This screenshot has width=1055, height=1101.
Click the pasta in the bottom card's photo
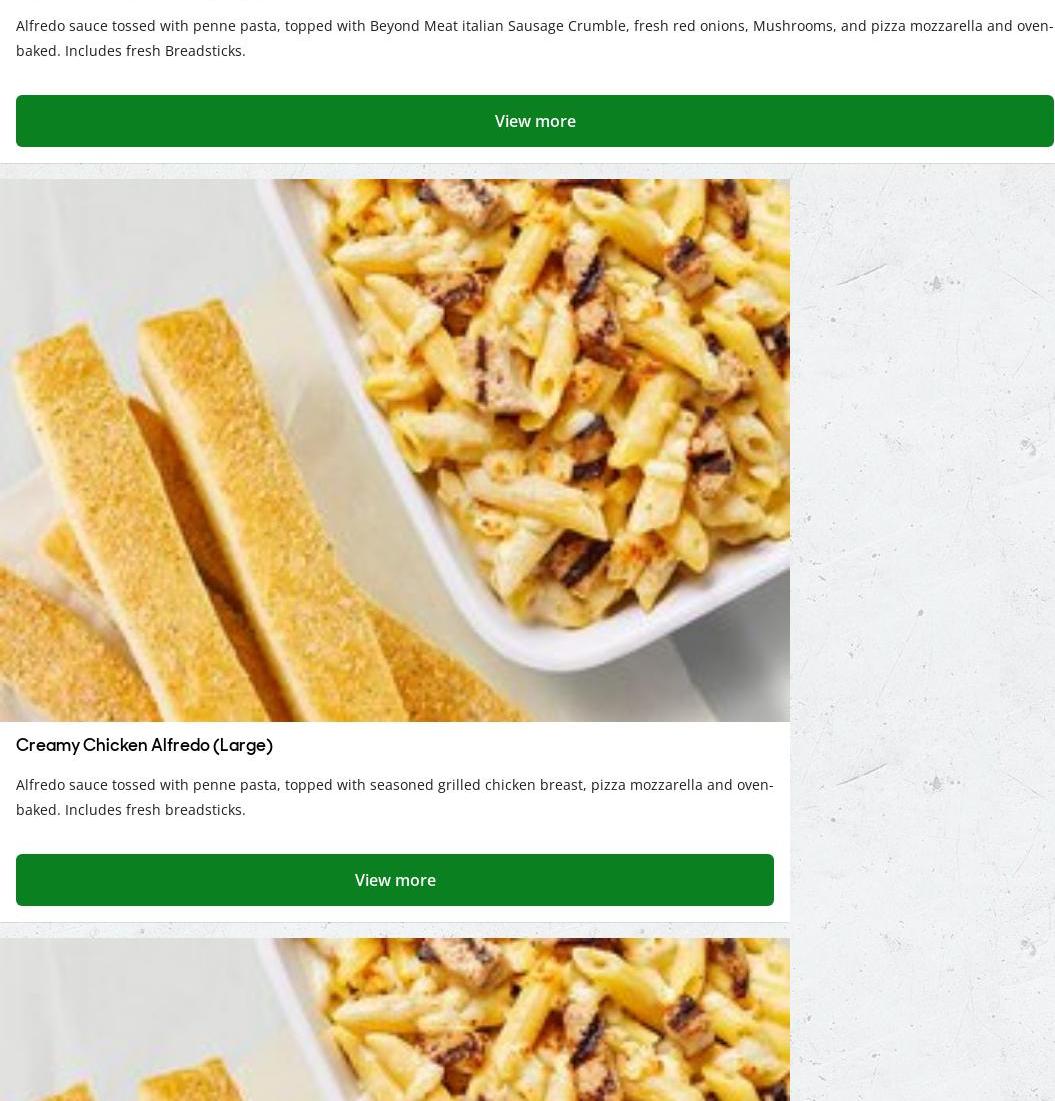coord(562,1025)
